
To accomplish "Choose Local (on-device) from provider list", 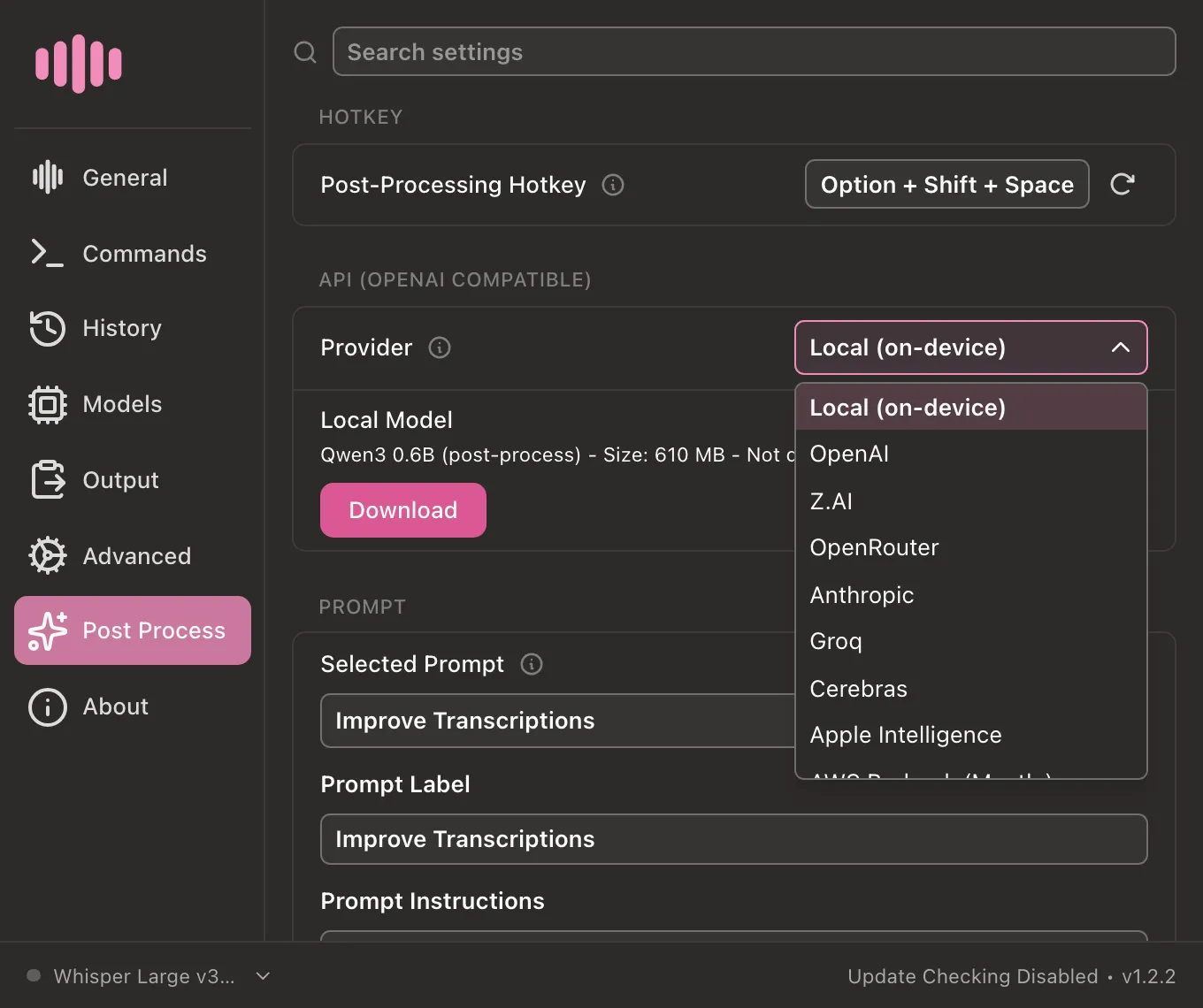I will 971,408.
